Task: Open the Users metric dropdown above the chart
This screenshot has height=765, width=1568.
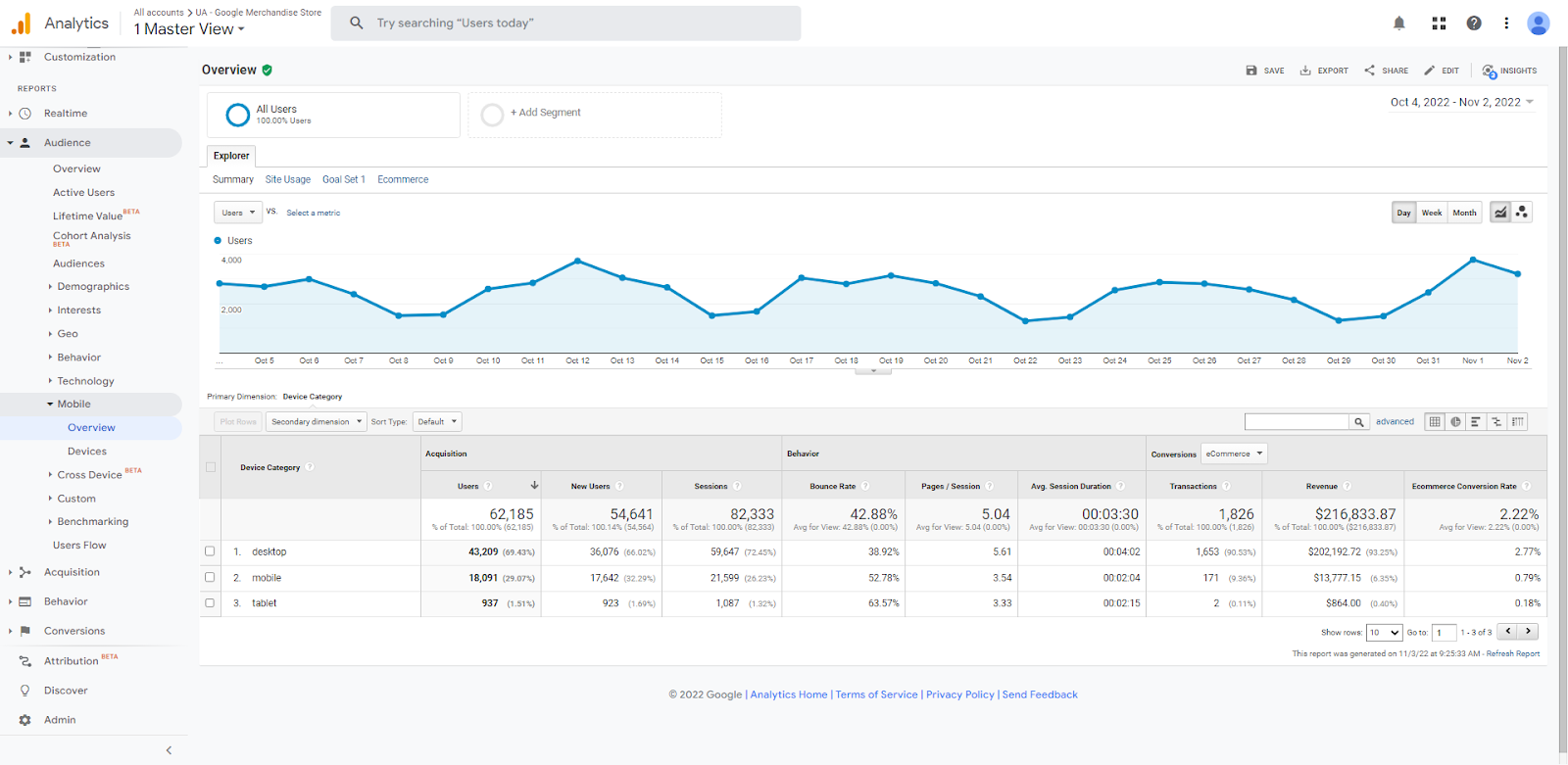Action: [x=238, y=213]
